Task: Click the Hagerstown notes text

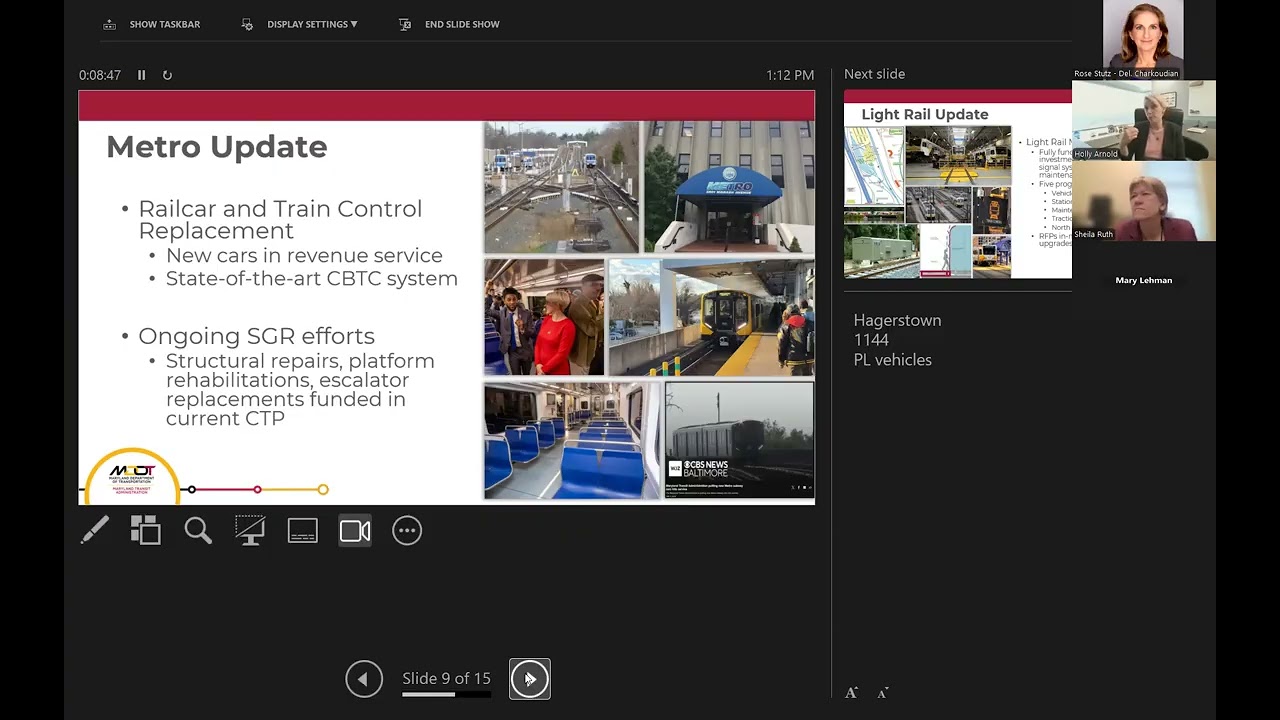Action: pos(897,320)
